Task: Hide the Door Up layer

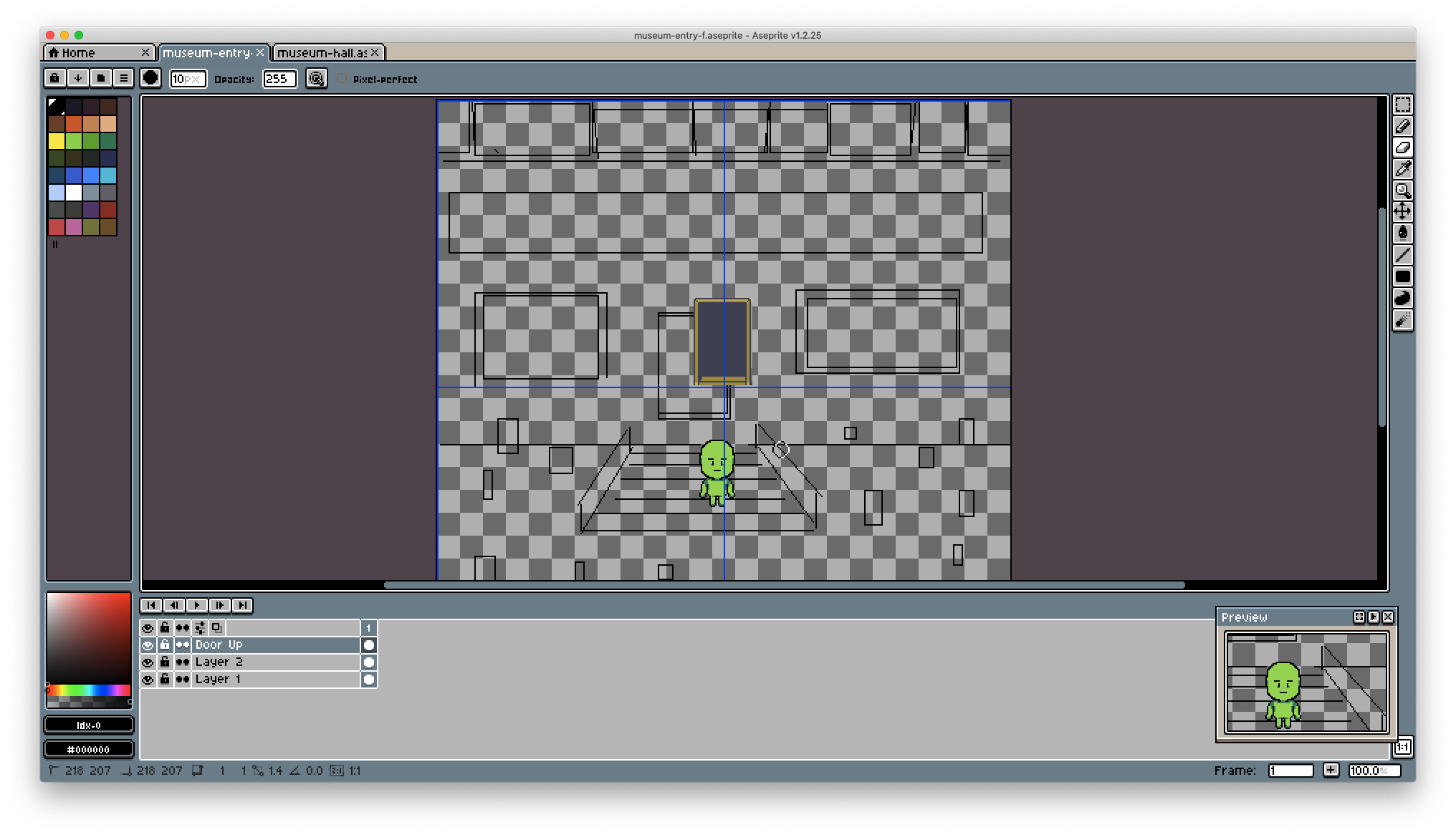Action: (148, 645)
